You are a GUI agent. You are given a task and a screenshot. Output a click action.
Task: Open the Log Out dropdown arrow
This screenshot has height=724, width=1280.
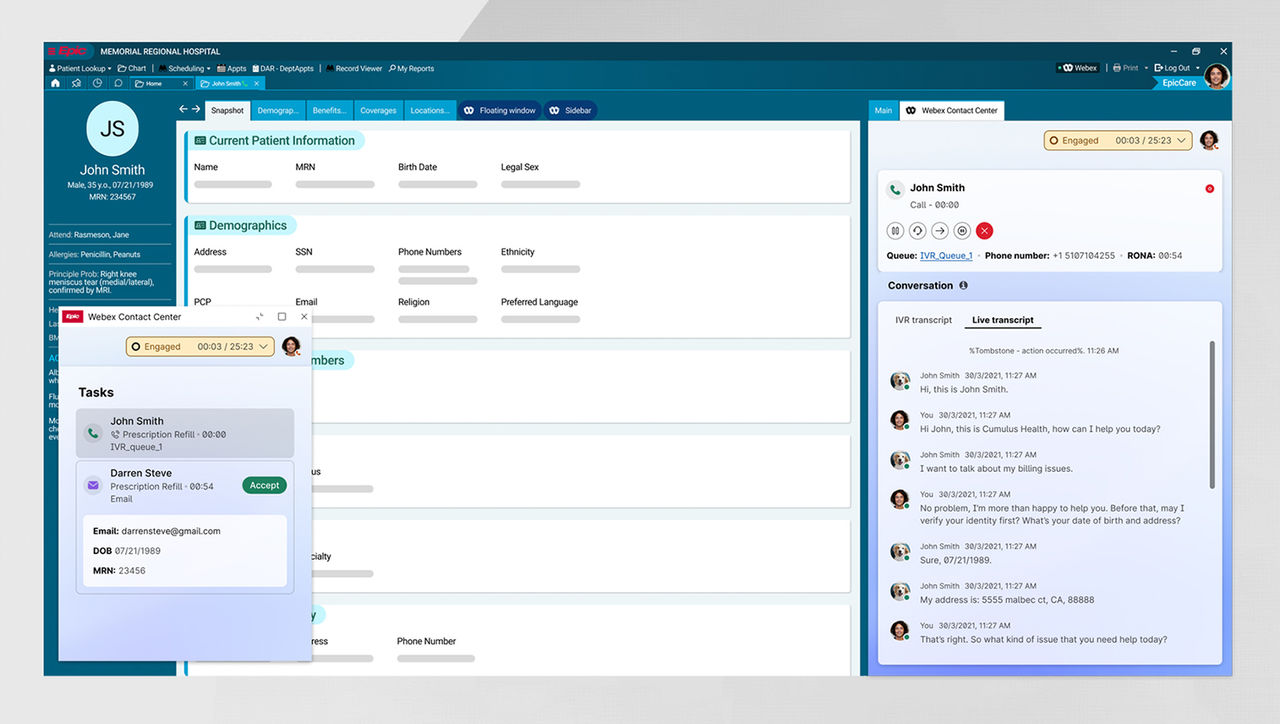click(x=1198, y=69)
